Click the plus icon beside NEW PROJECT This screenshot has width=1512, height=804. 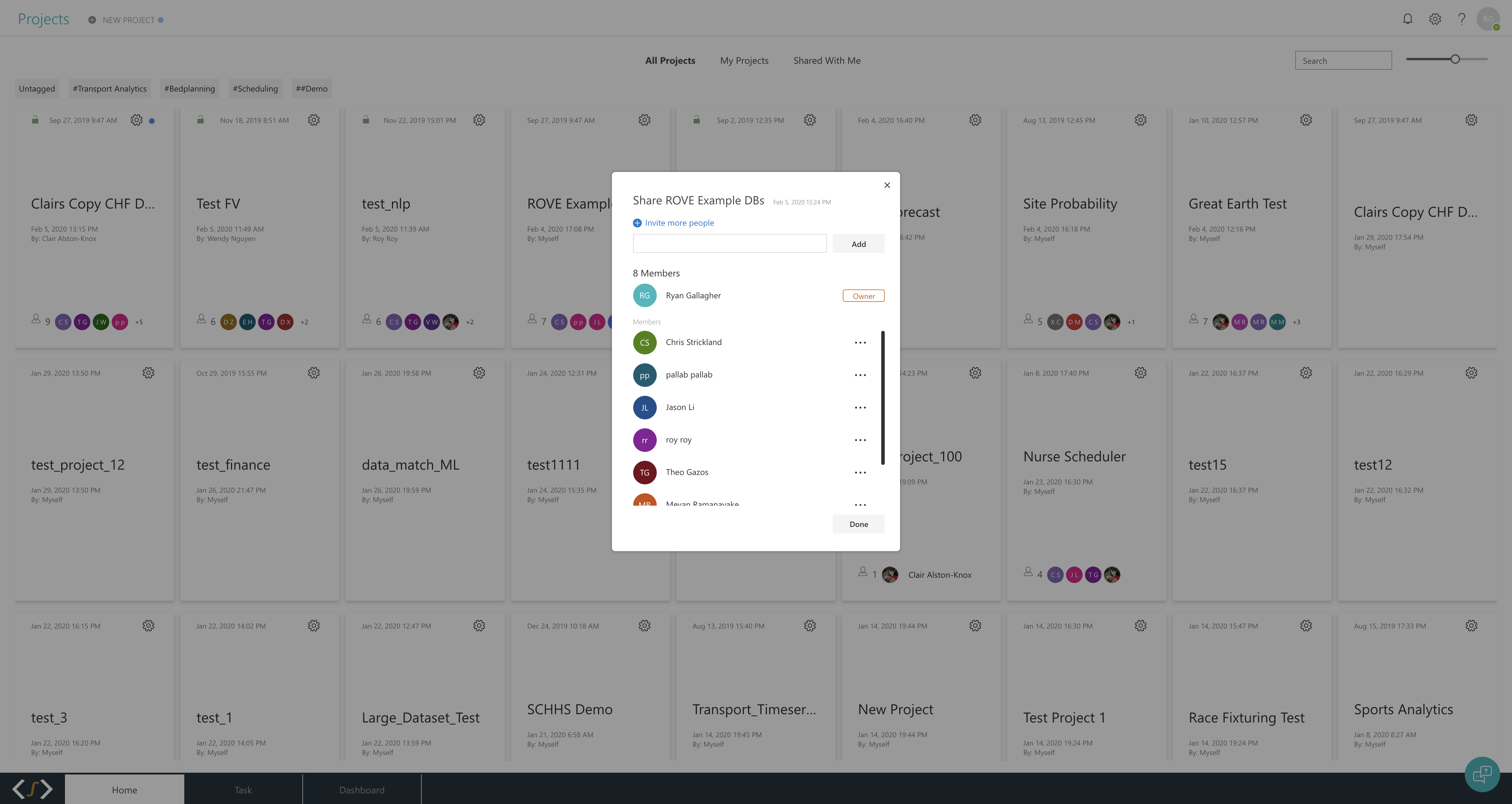(x=92, y=20)
